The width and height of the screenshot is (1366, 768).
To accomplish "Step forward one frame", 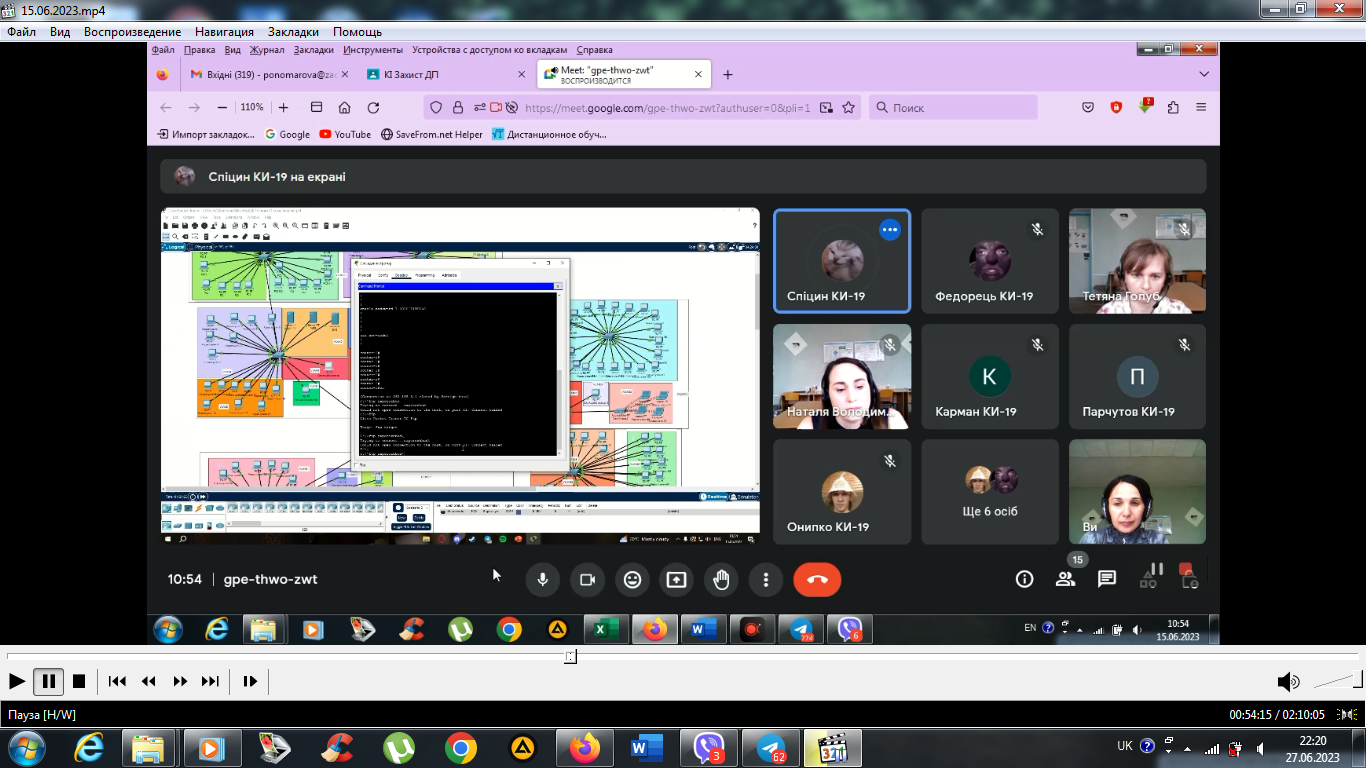I will (x=250, y=681).
